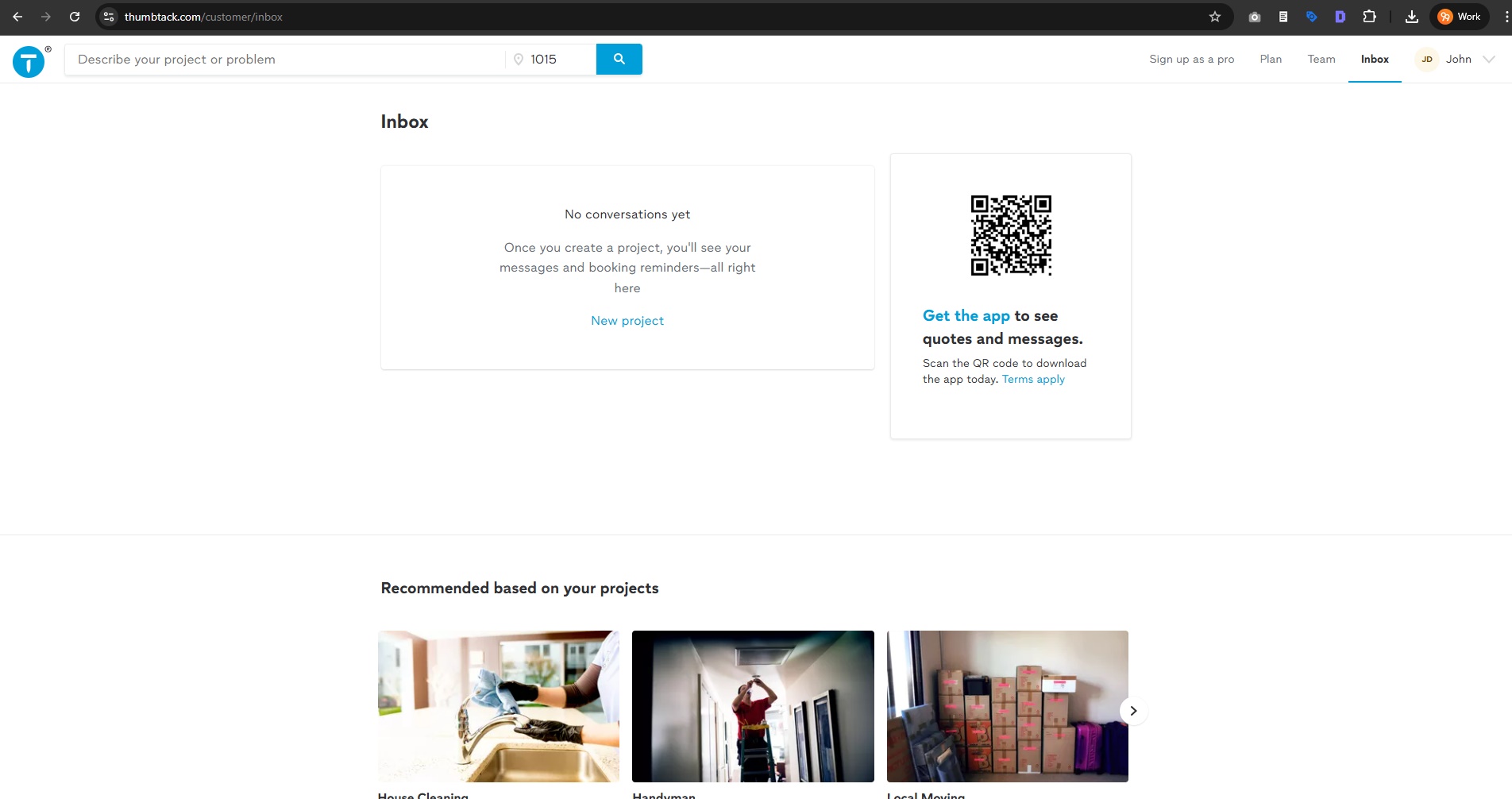The width and height of the screenshot is (1512, 799).
Task: Expand the John account dropdown chevron
Action: pos(1489,60)
